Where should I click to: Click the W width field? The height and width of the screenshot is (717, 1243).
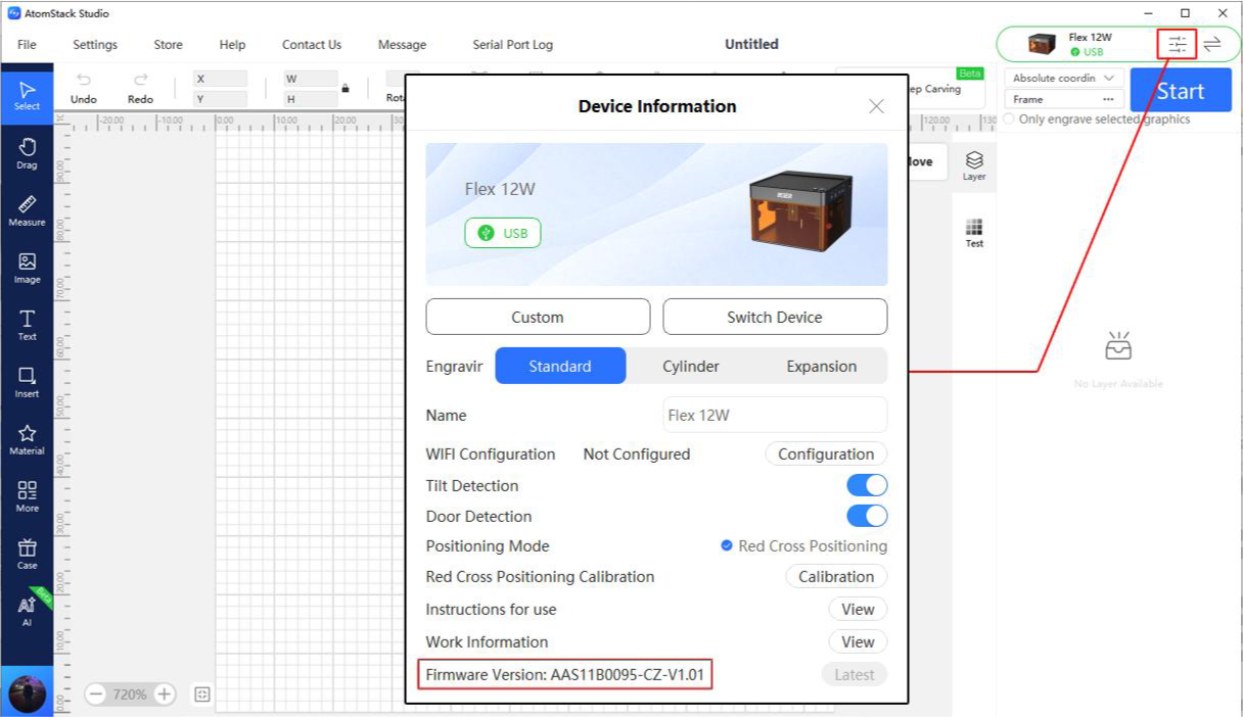click(x=310, y=78)
